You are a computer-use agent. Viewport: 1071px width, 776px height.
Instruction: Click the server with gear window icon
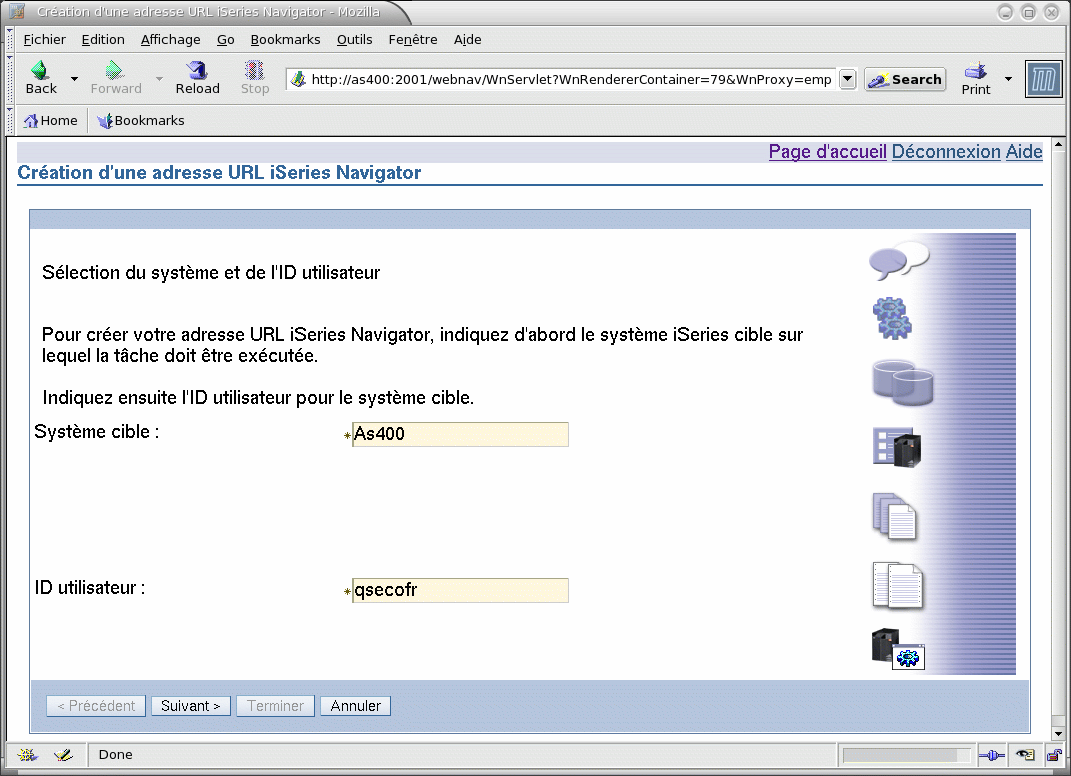[x=898, y=649]
